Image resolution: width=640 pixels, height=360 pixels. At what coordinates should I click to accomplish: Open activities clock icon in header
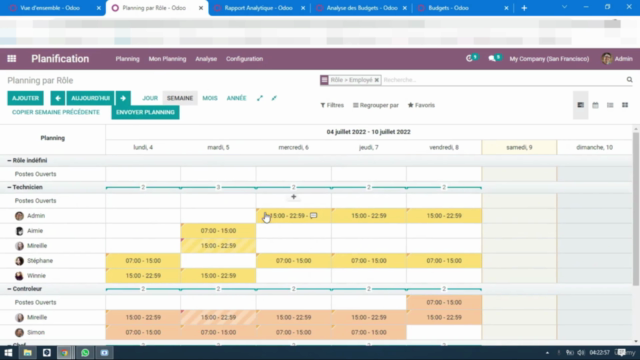pyautogui.click(x=469, y=59)
